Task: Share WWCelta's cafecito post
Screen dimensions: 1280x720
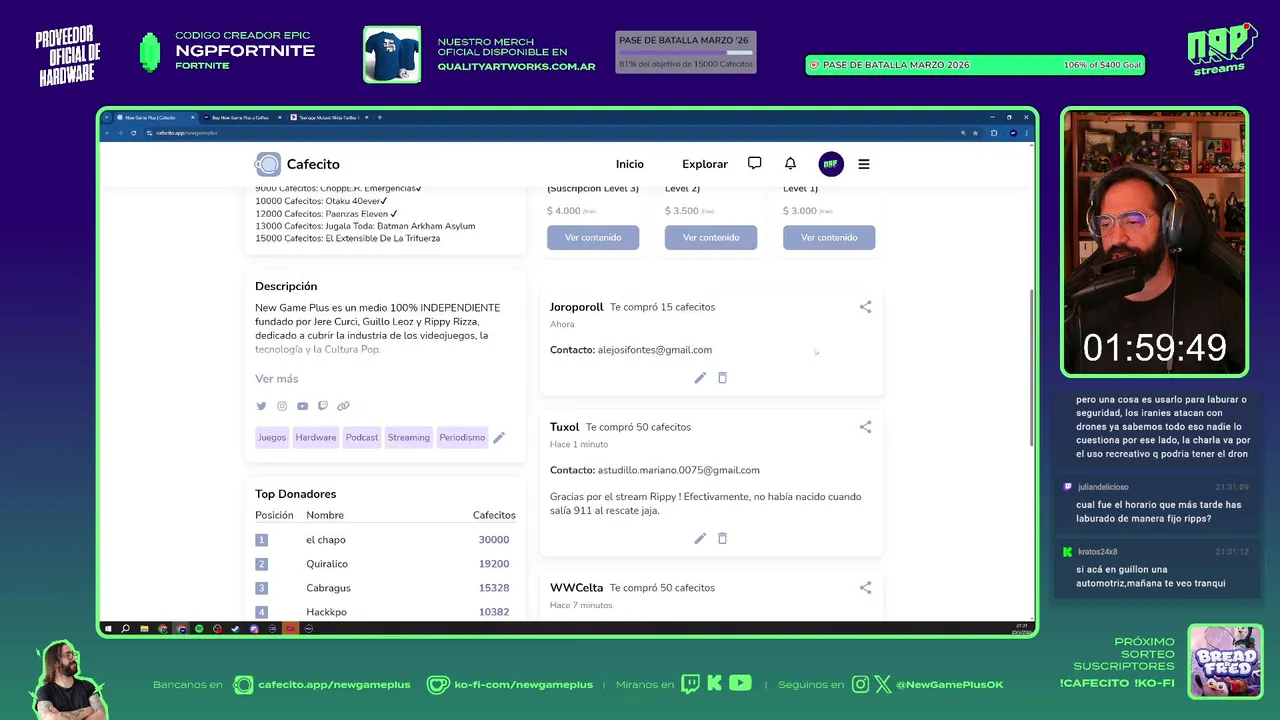Action: pyautogui.click(x=865, y=588)
